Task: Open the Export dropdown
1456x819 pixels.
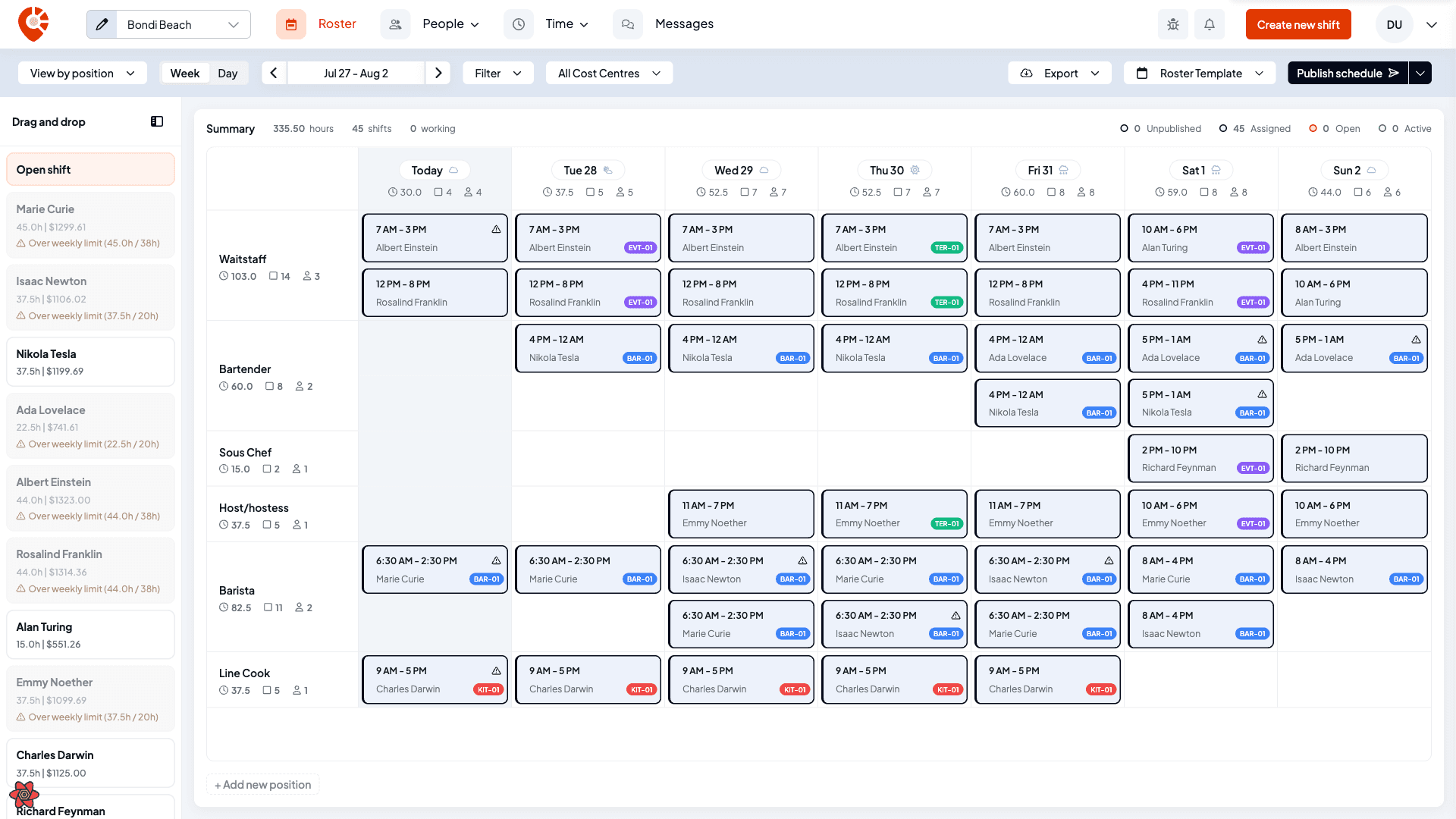Action: [x=1059, y=73]
